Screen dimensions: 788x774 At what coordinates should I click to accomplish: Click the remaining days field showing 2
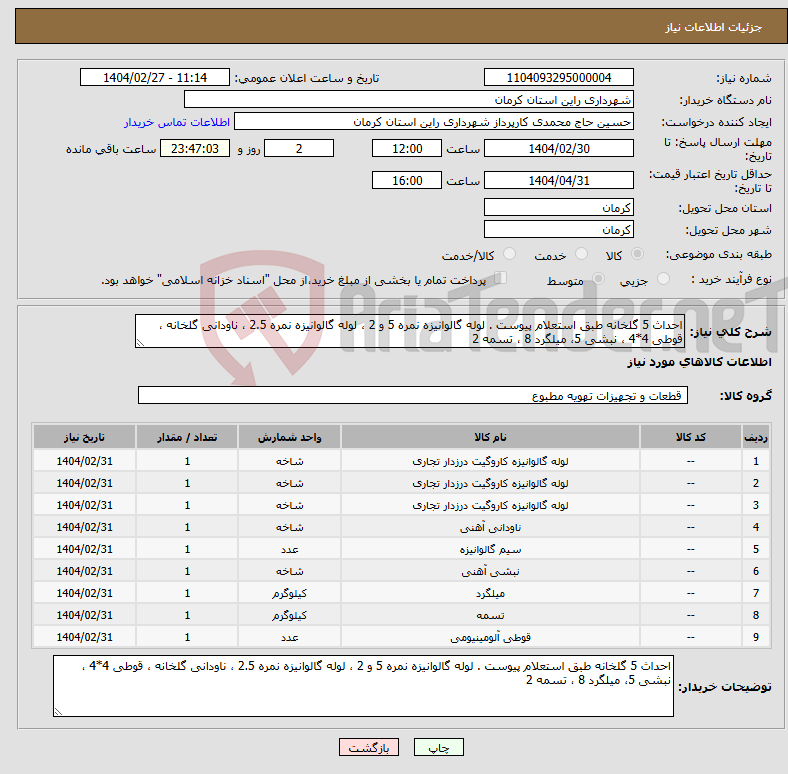[x=299, y=149]
